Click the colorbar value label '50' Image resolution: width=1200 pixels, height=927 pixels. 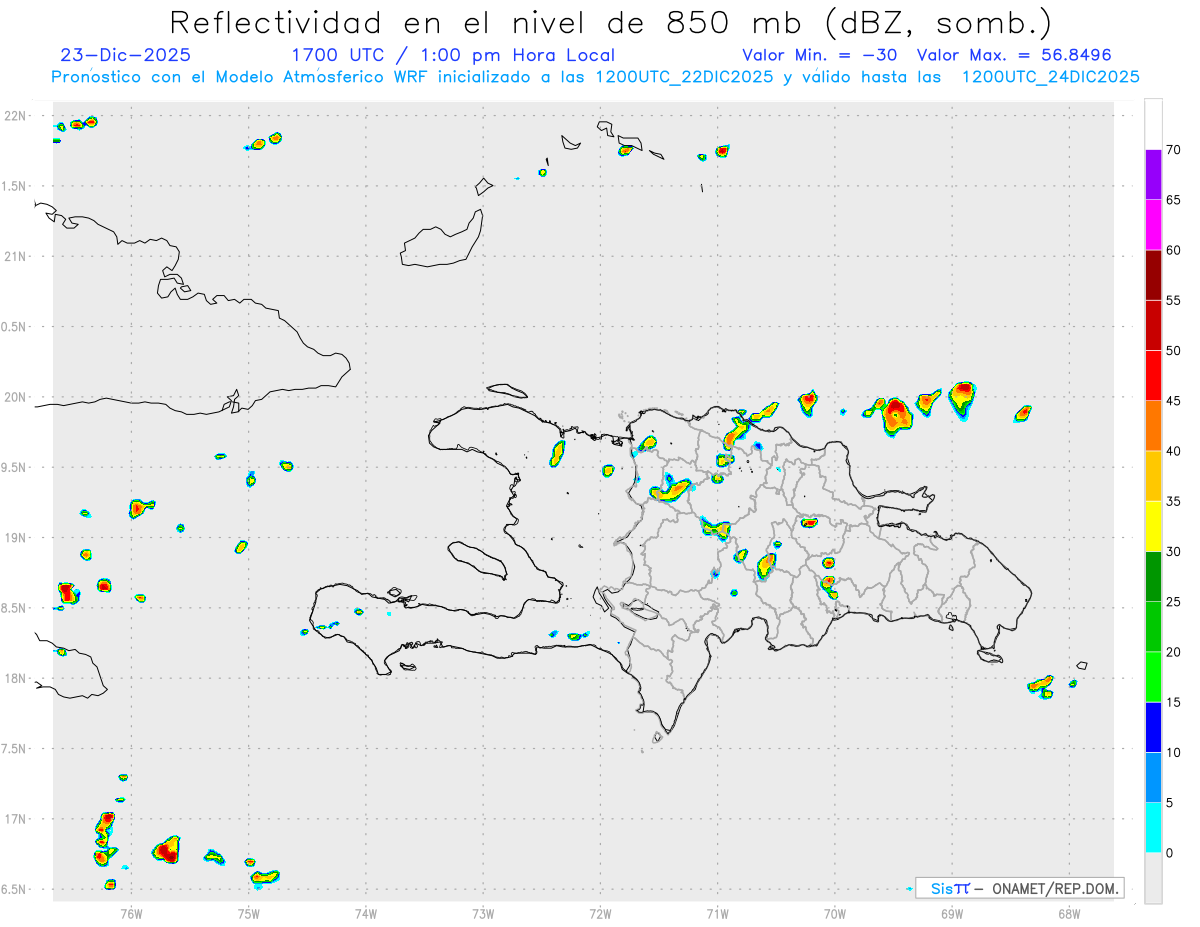click(1174, 351)
